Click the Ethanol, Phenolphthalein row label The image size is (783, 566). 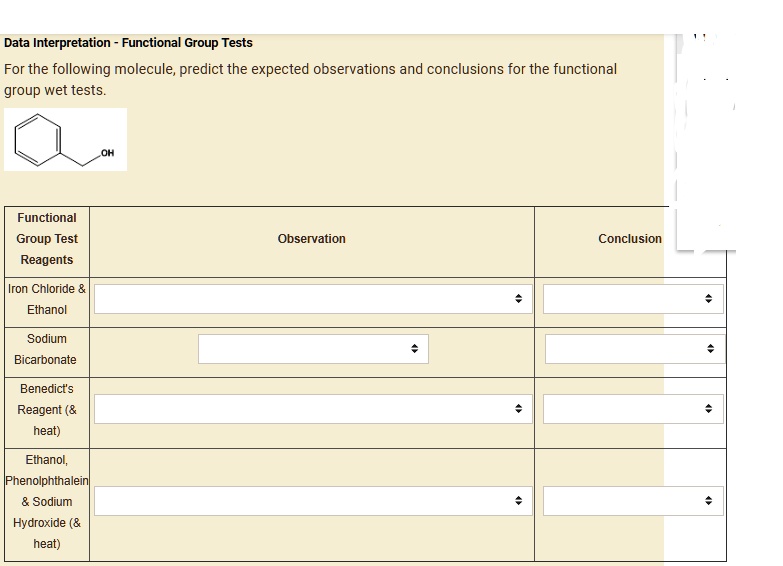point(47,501)
